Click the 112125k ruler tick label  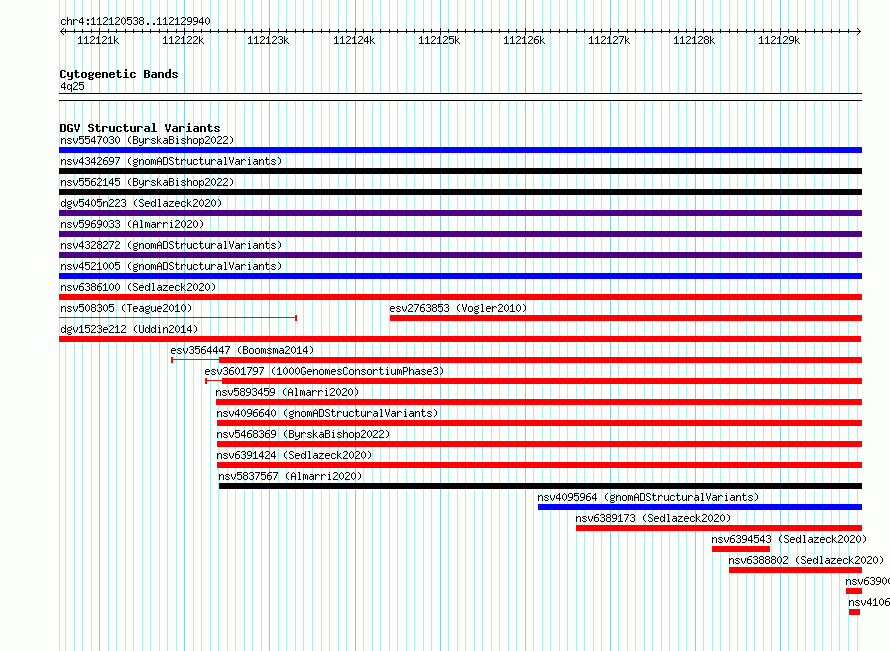click(x=439, y=40)
